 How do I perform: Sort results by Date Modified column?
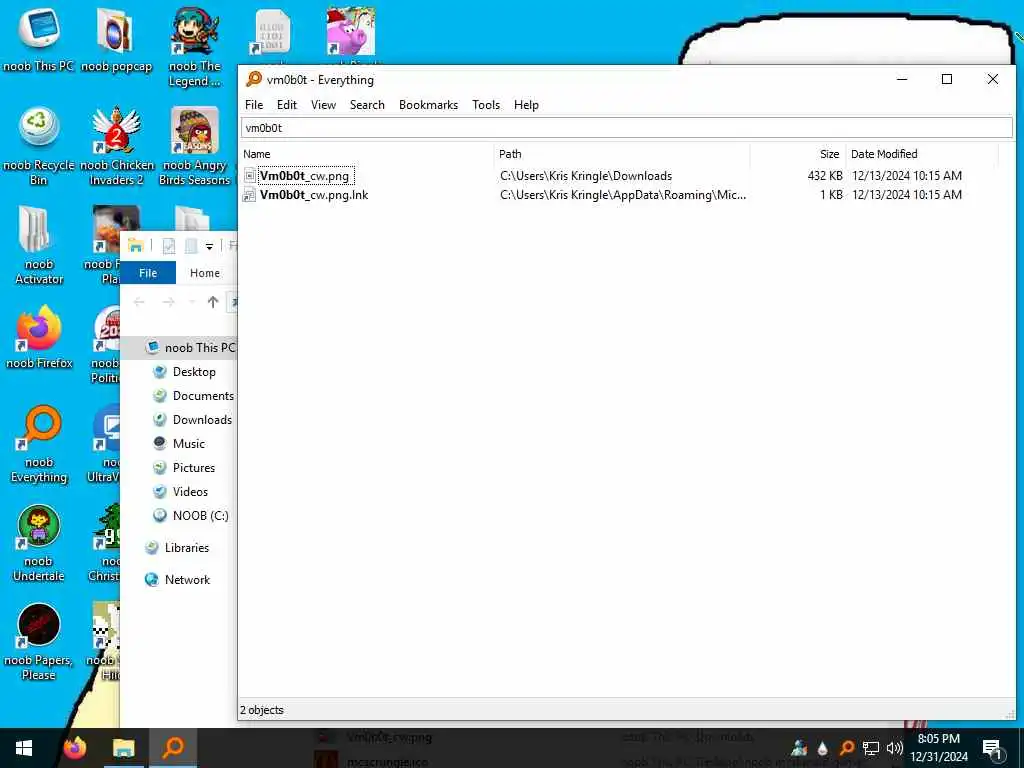(x=922, y=154)
